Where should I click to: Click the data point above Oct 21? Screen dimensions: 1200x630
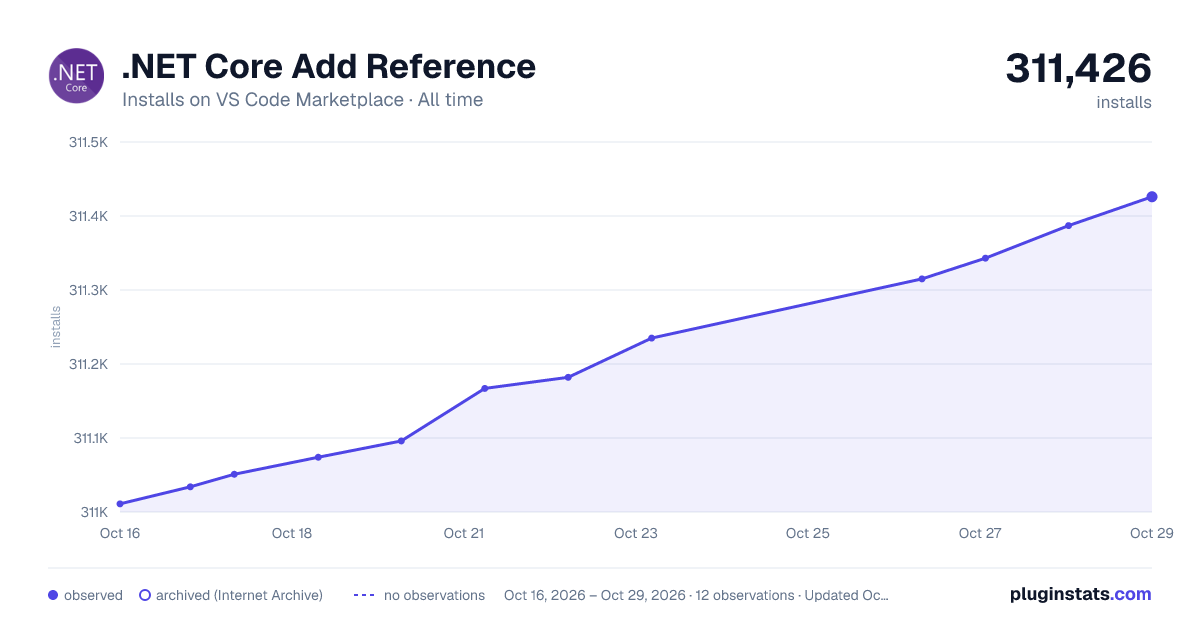[x=484, y=388]
